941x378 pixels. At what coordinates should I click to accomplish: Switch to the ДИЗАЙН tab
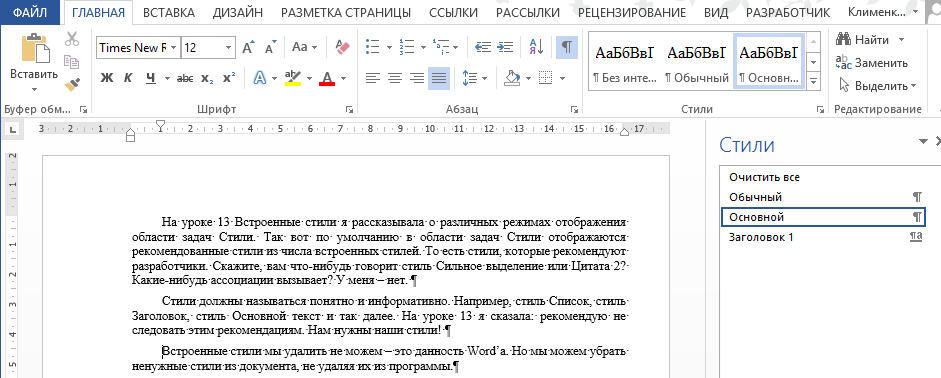tap(238, 13)
